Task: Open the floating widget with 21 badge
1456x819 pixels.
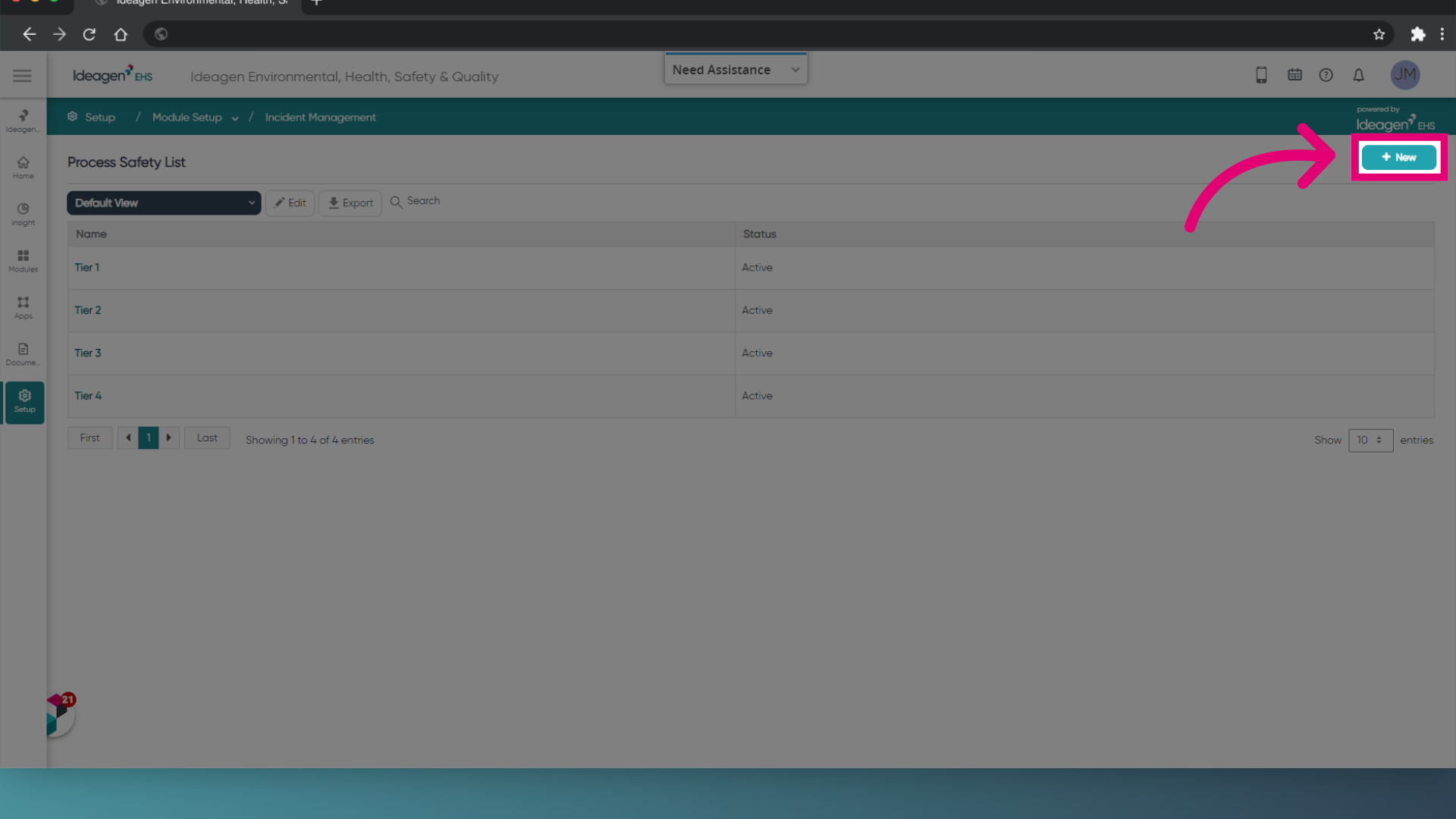Action: 59,715
